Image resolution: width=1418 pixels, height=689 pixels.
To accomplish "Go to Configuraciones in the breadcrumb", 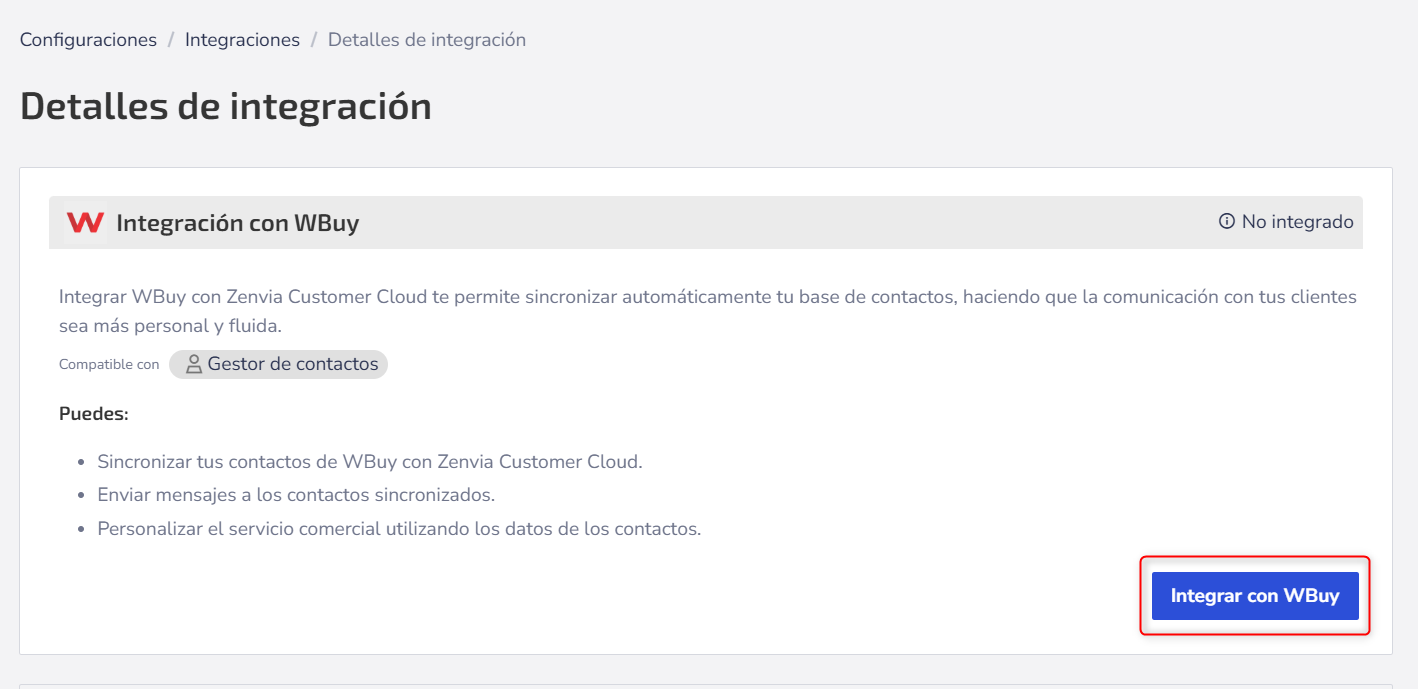I will (88, 40).
